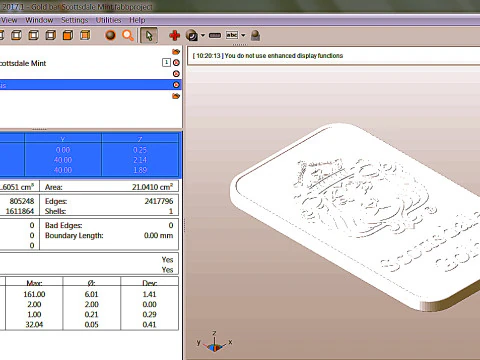Screen dimensions: 480x360
Task: Click red circle icon on highlighted blue row
Action: 176,85
